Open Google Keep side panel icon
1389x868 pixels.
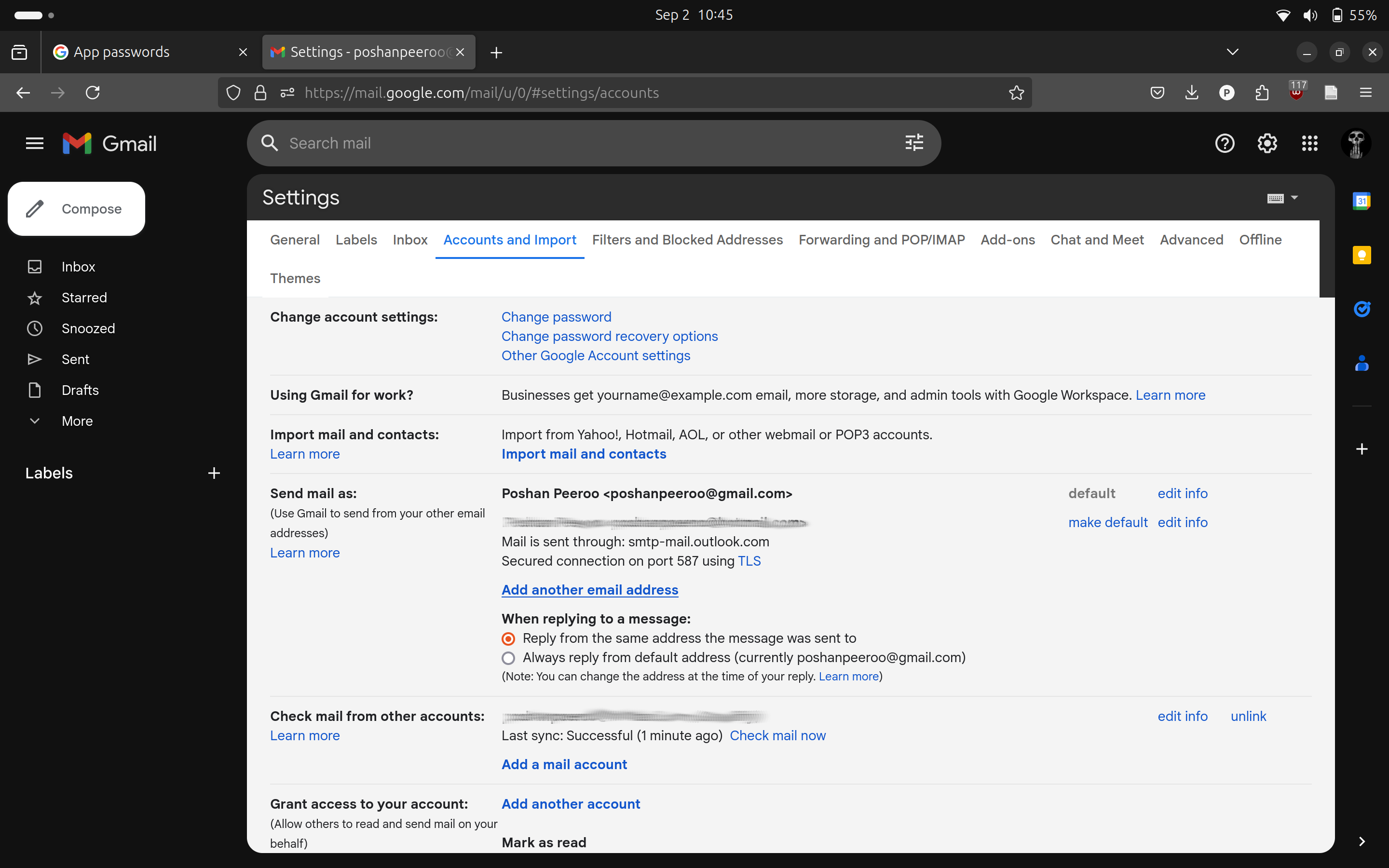pyautogui.click(x=1362, y=255)
